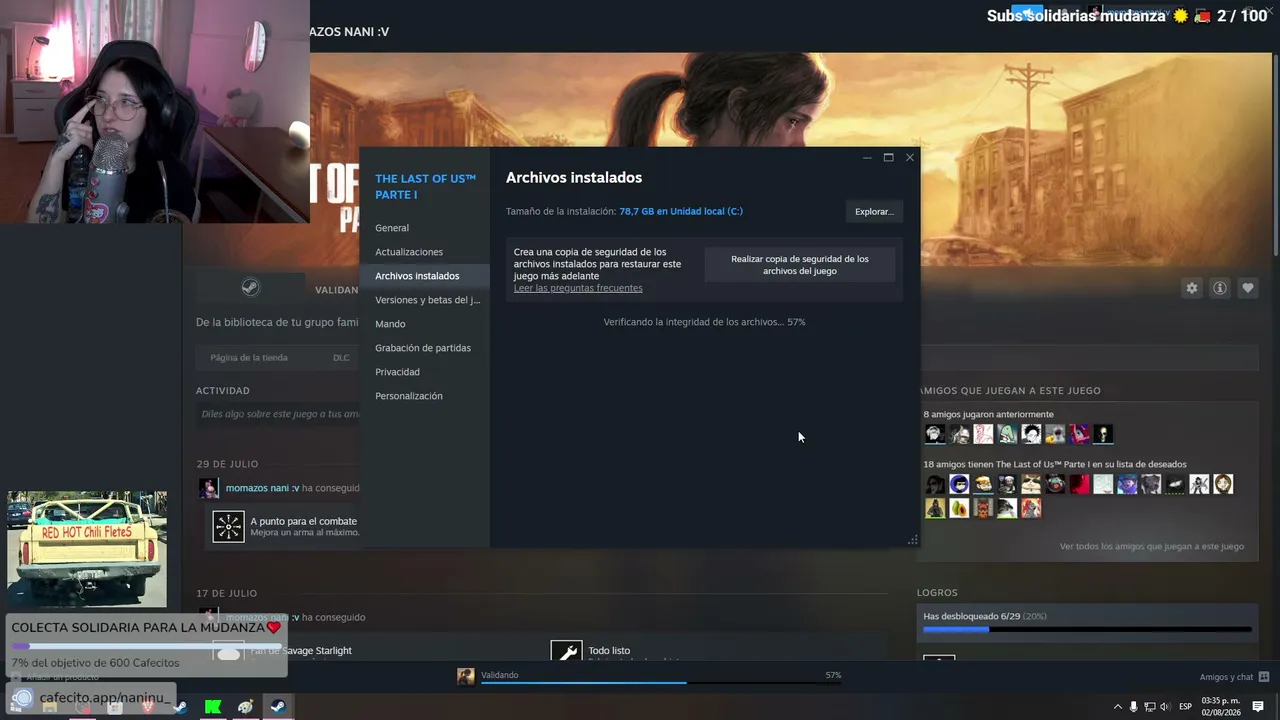Close the properties dialog

coord(909,157)
